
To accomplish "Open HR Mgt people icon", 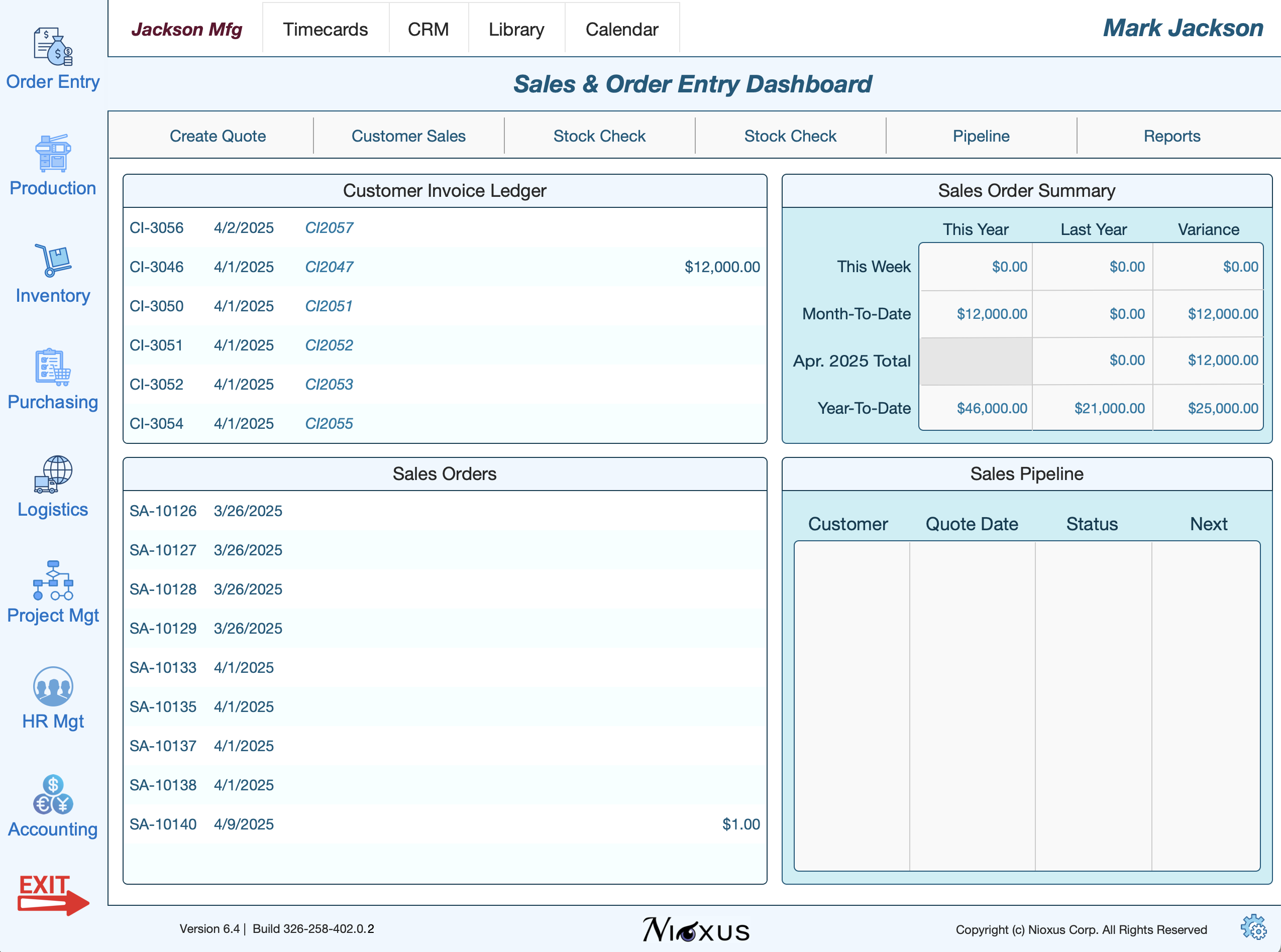I will tap(52, 687).
